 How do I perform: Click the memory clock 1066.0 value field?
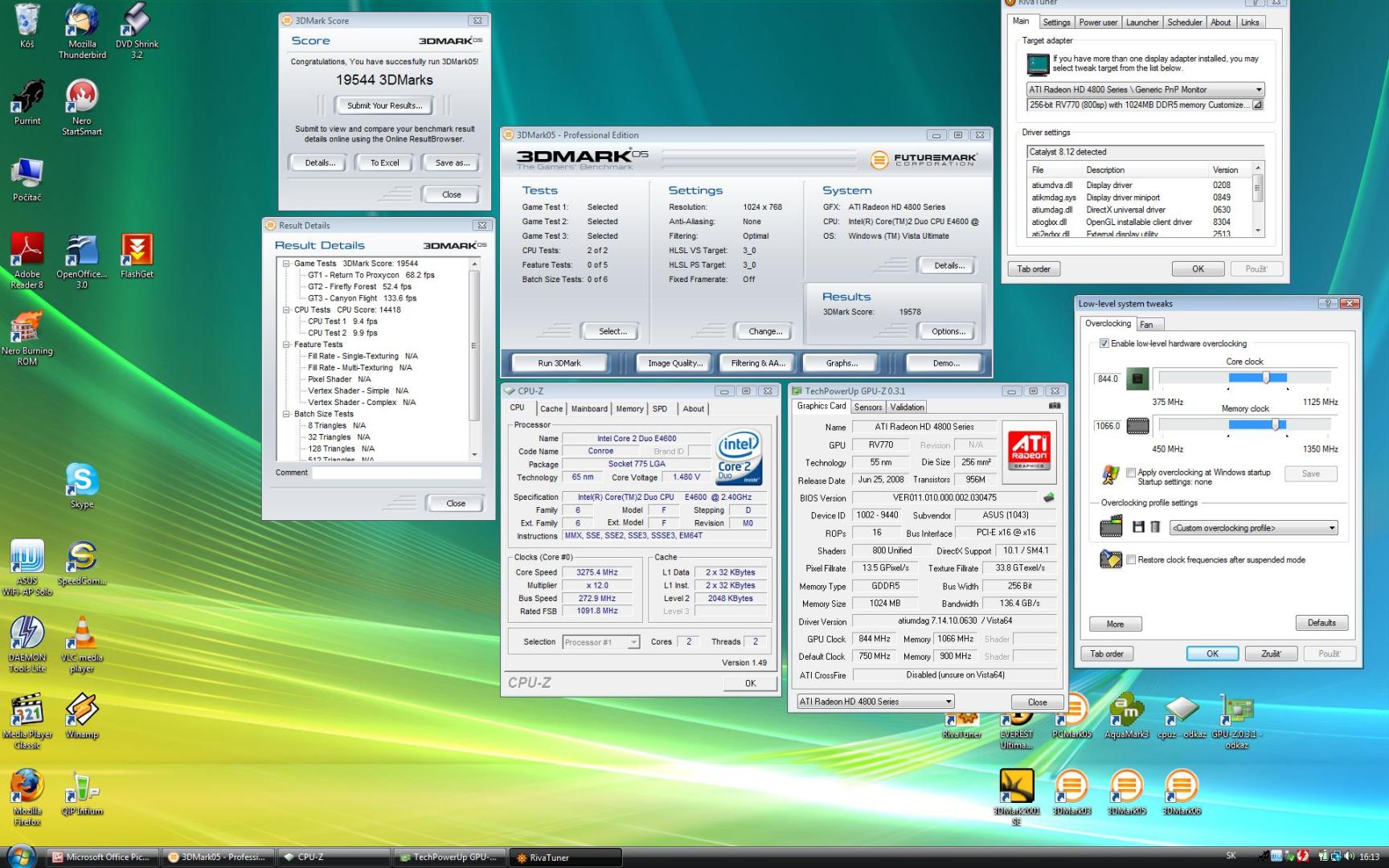click(1108, 426)
